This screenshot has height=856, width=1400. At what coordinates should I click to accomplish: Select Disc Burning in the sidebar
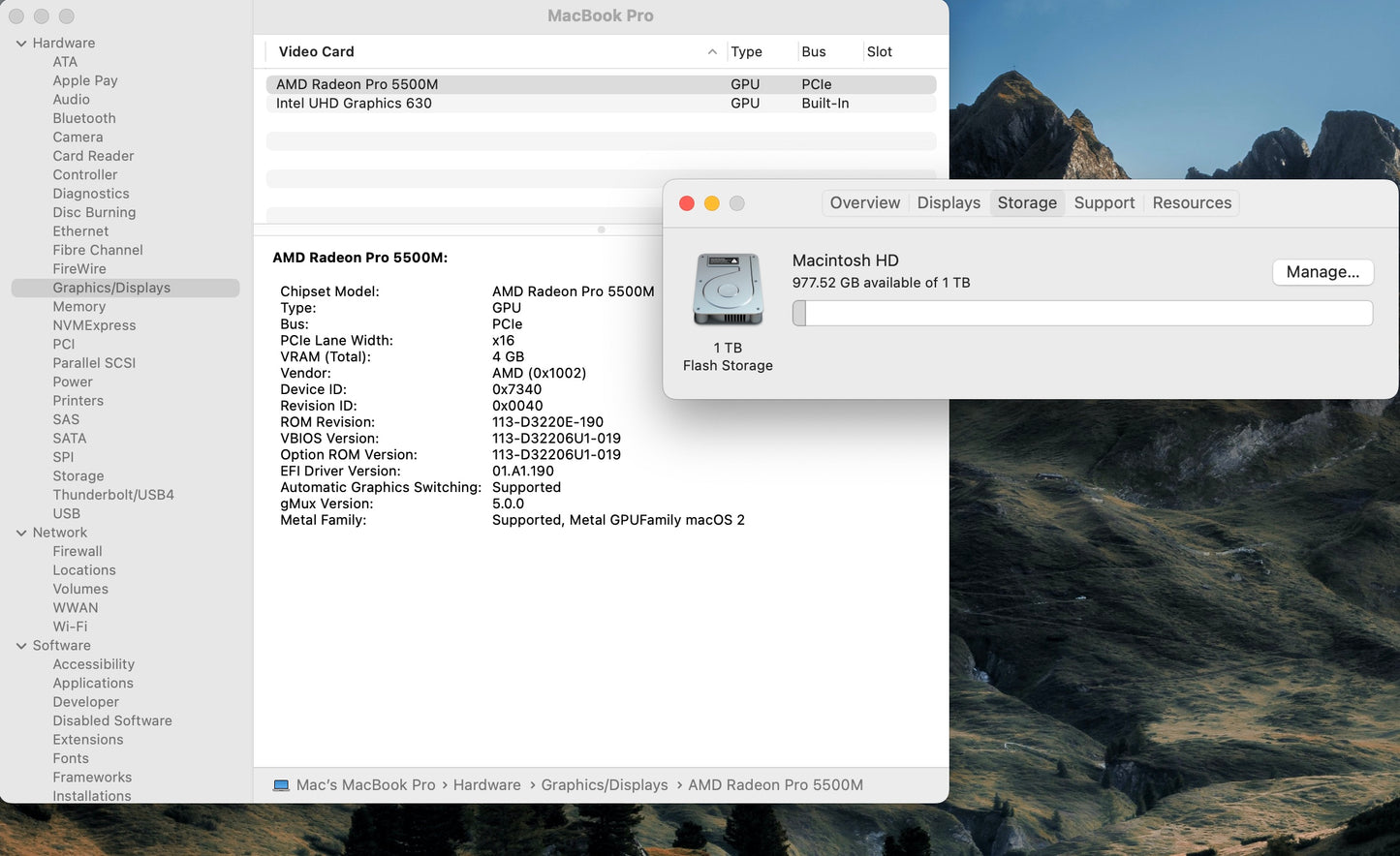point(94,213)
